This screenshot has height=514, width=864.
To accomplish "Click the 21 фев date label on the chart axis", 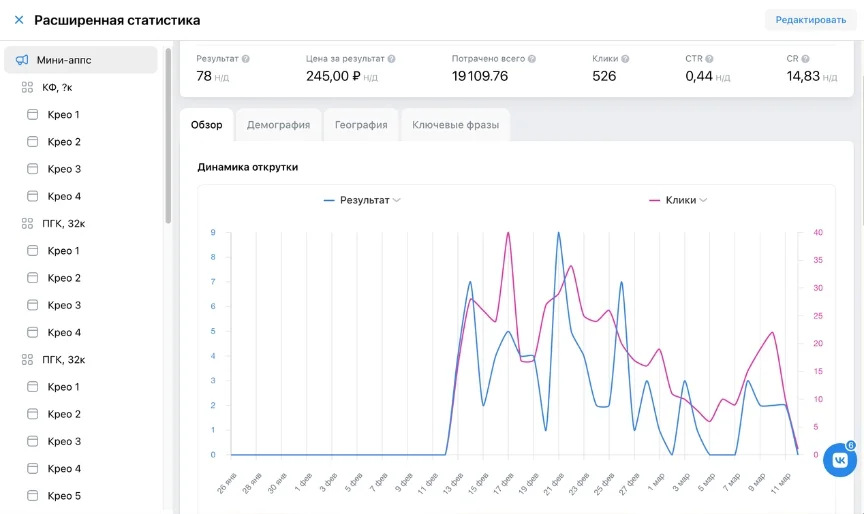I will (x=554, y=483).
